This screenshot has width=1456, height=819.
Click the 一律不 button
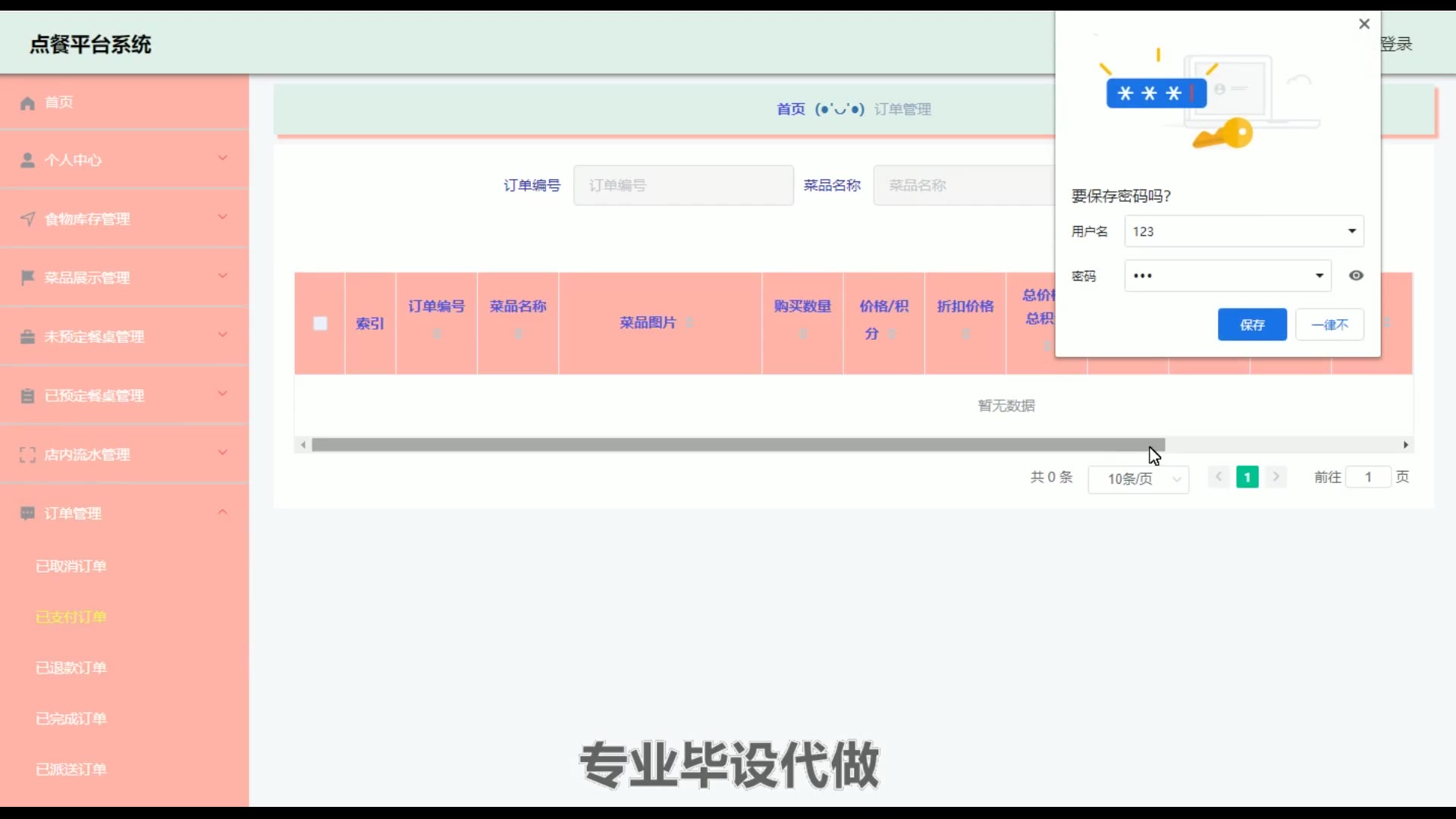(x=1329, y=325)
